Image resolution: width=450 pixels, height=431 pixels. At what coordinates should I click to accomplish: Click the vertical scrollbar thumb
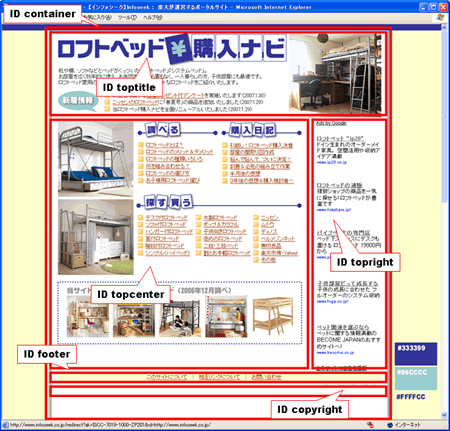point(444,117)
